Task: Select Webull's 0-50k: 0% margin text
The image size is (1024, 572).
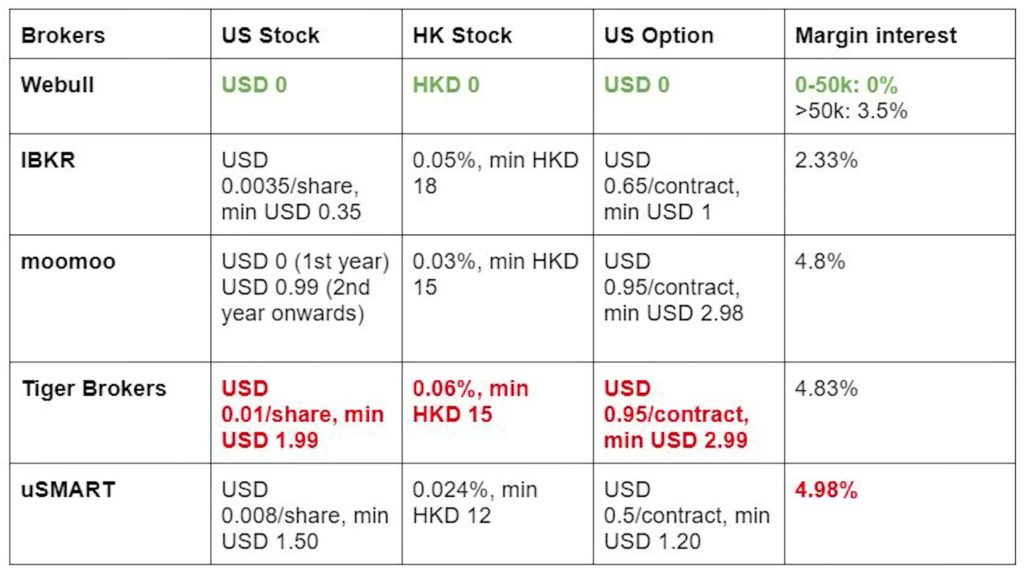Action: click(846, 86)
